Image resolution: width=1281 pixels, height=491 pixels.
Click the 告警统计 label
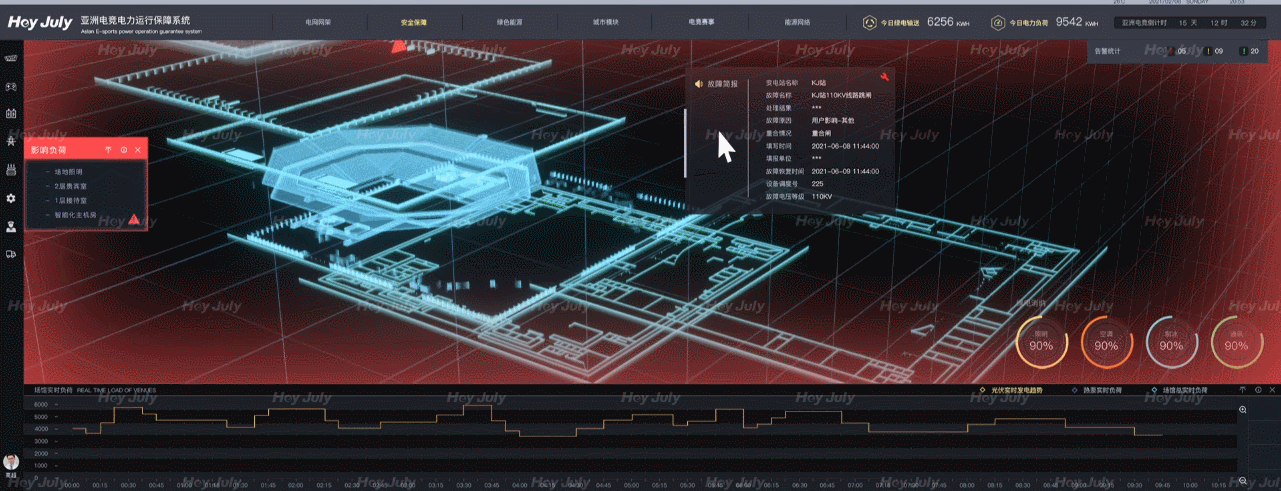coord(1109,51)
